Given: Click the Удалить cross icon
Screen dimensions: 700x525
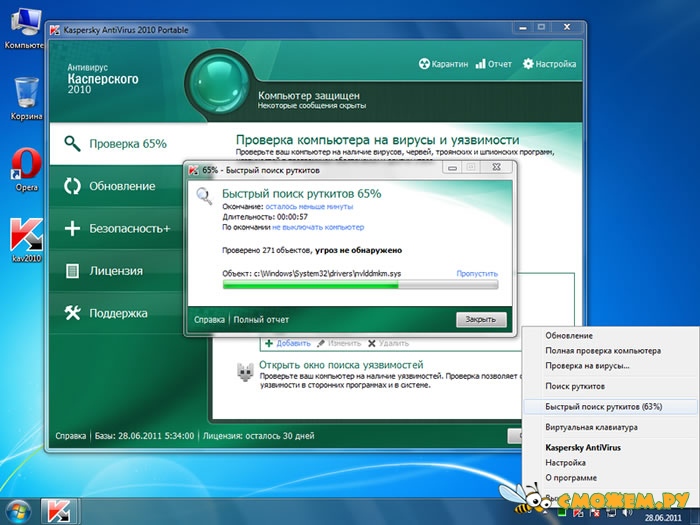Looking at the screenshot, I should pos(371,343).
